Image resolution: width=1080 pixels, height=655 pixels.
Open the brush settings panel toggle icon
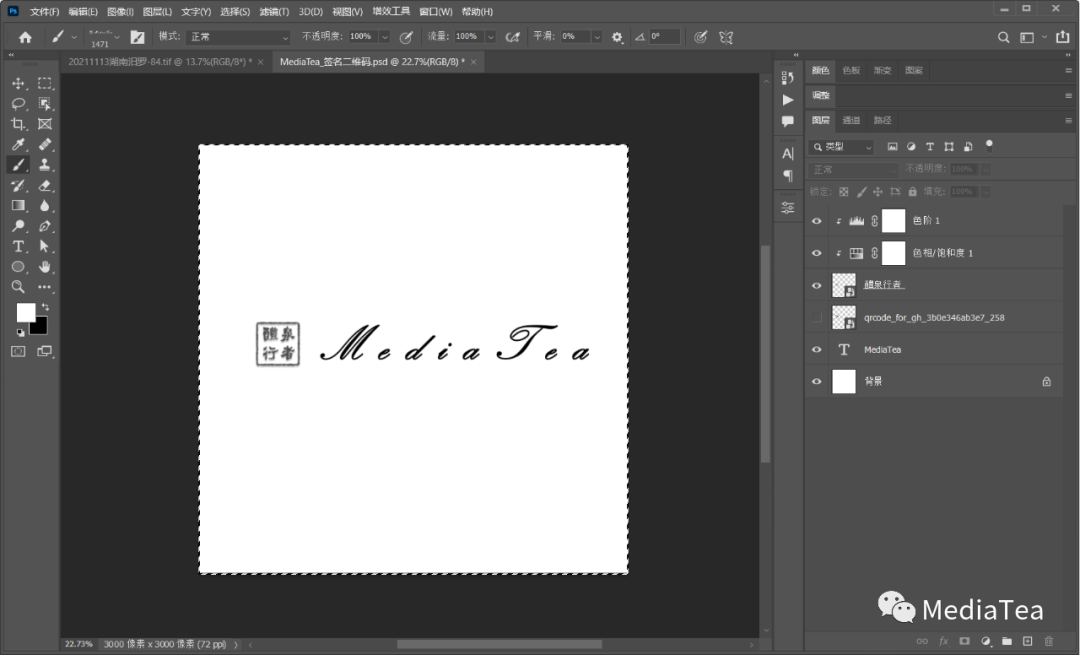(138, 37)
